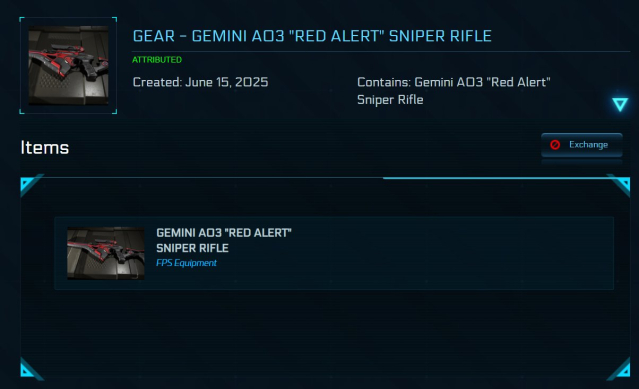Click the bottom-right cyan corner bracket icon
This screenshot has height=389, width=639.
click(620, 369)
